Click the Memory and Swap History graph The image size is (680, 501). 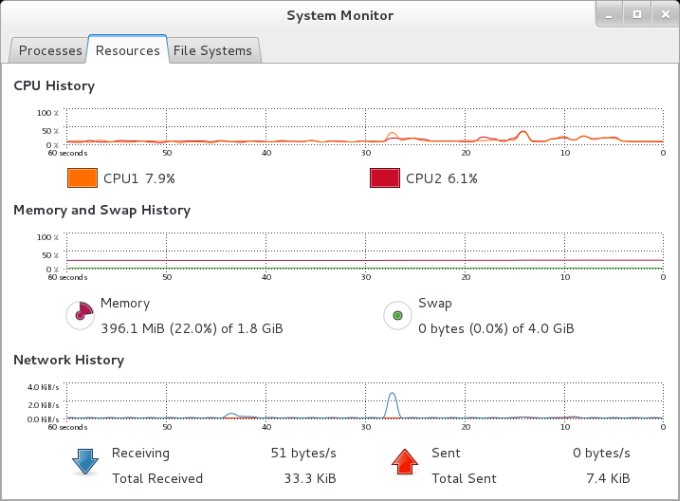pos(364,251)
